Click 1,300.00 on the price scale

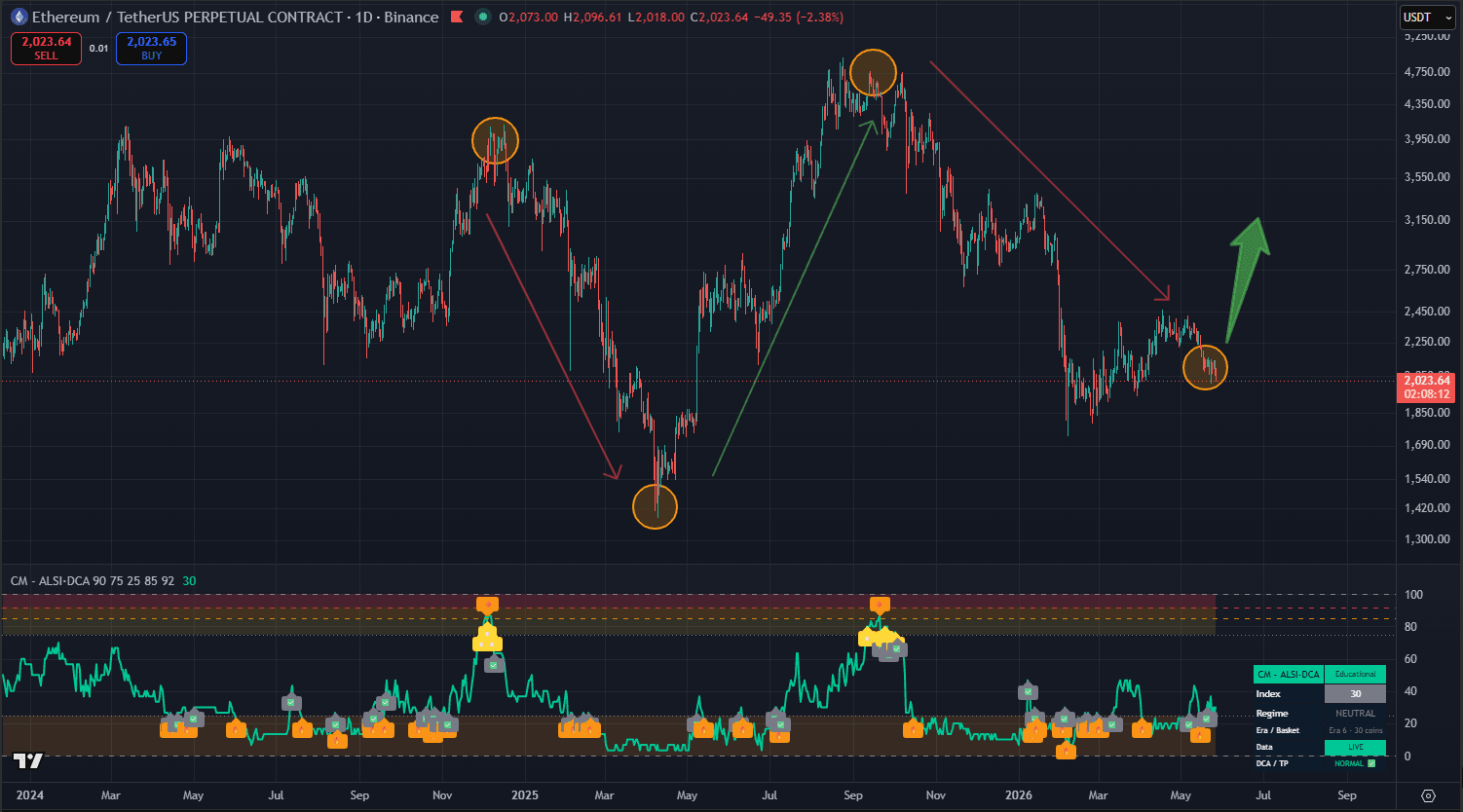(x=1425, y=538)
